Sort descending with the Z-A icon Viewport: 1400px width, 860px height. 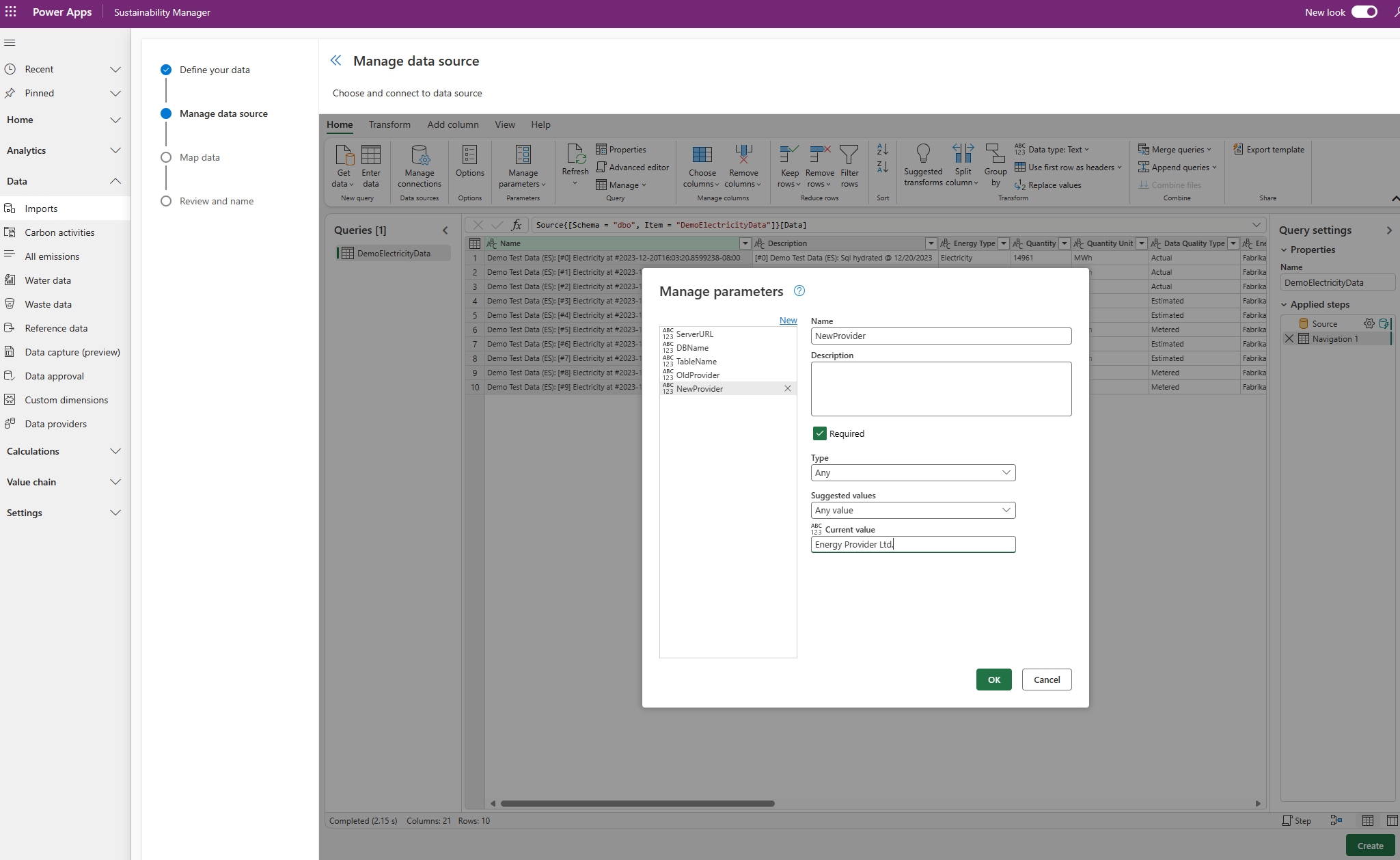pyautogui.click(x=883, y=167)
